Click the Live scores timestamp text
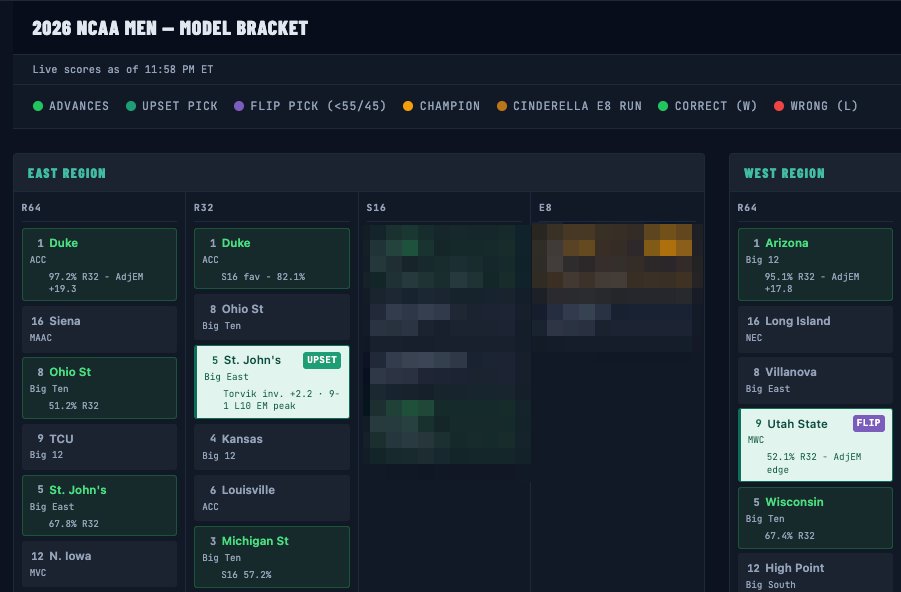 click(122, 69)
